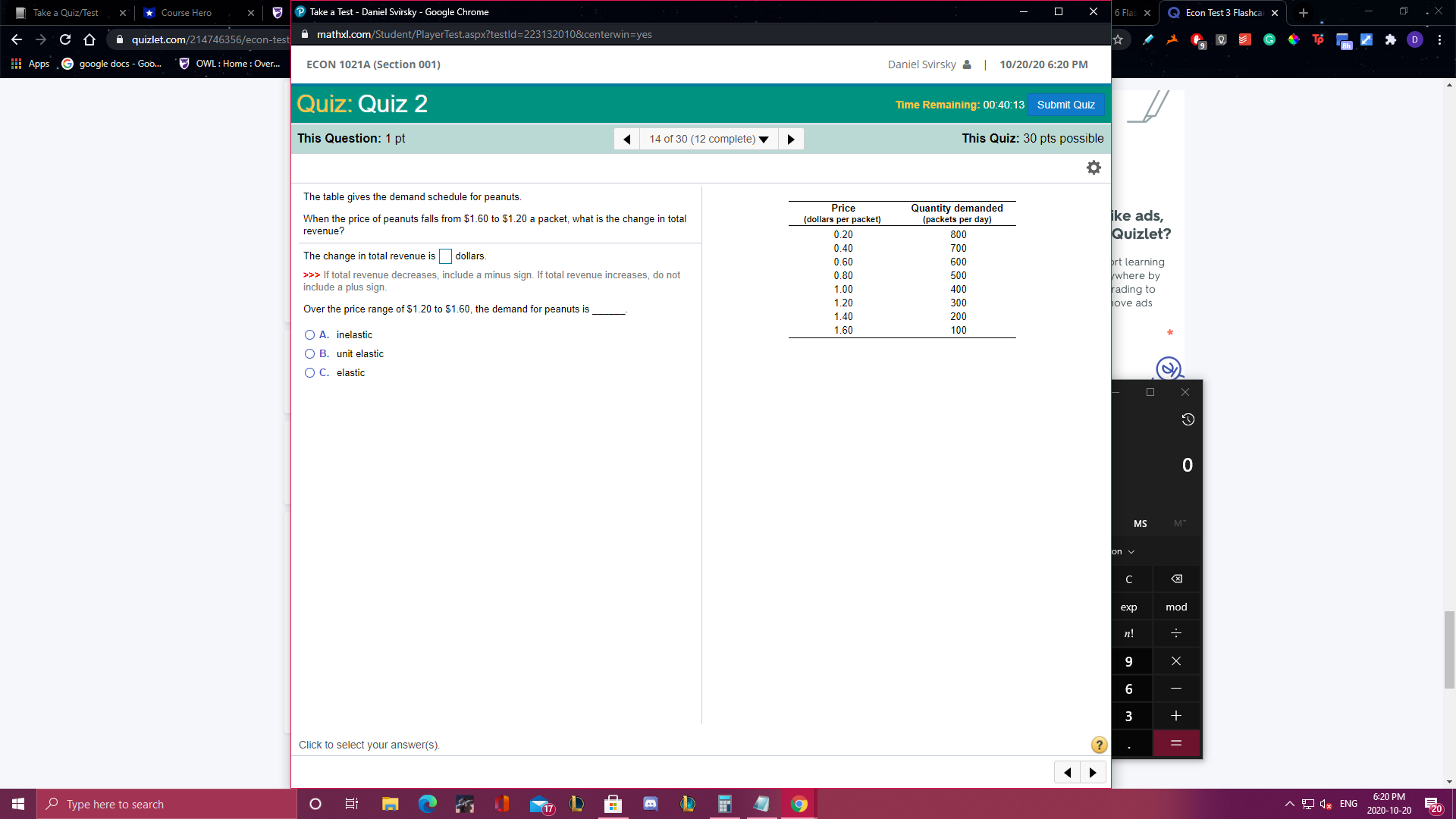
Task: Click the forward navigation arrow at bottom
Action: coord(1093,772)
